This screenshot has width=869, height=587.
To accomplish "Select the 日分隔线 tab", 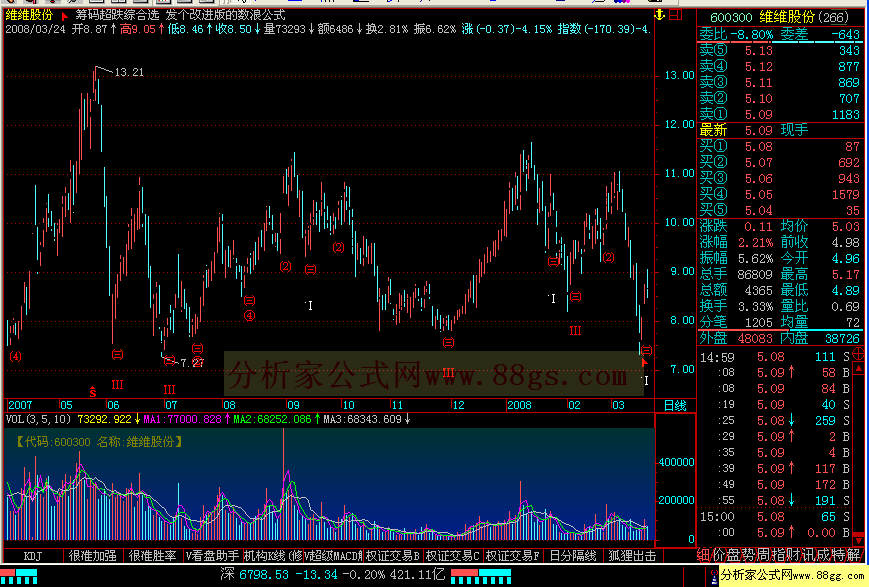I will pyautogui.click(x=572, y=556).
